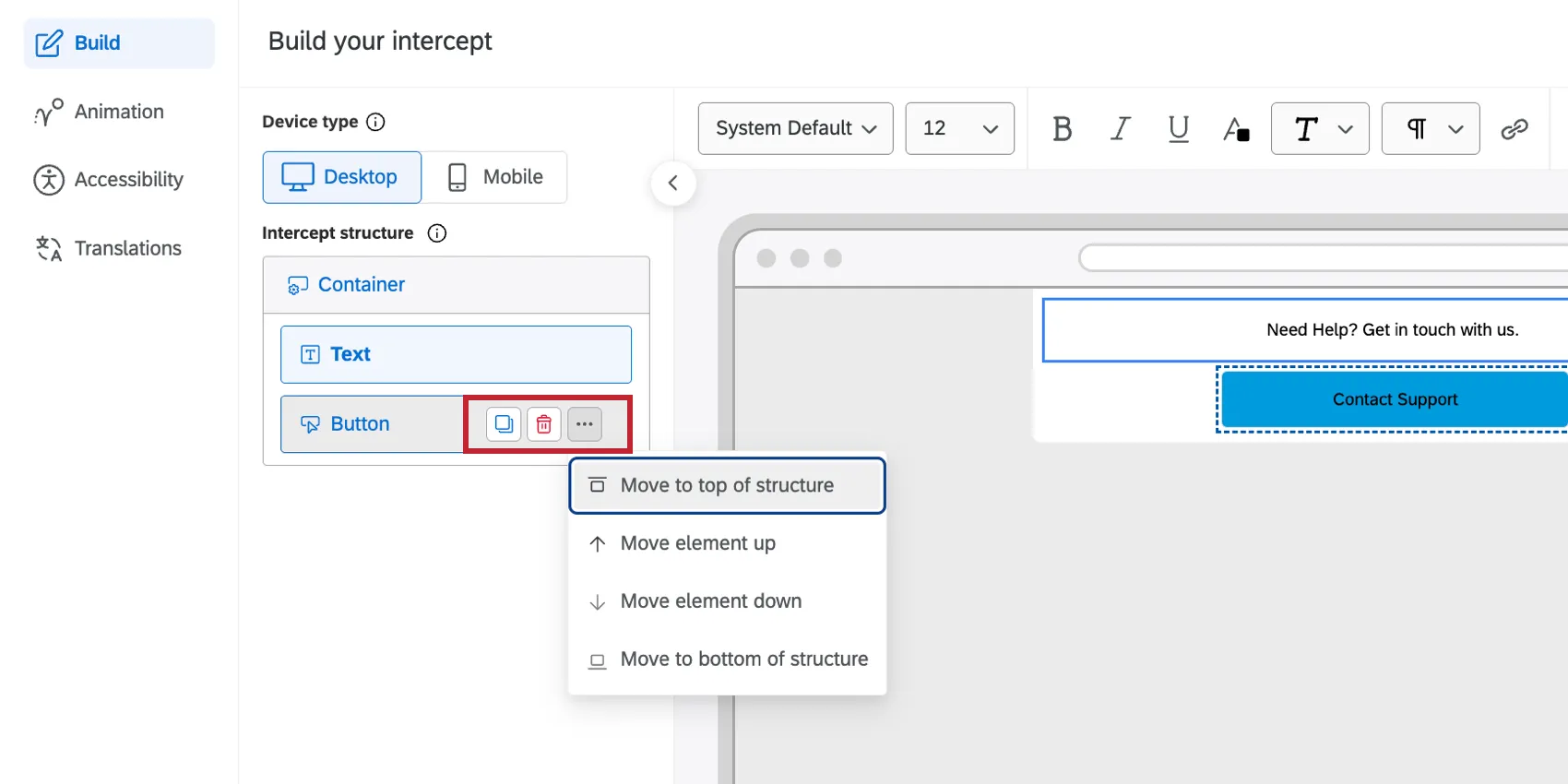Open the Build section in sidebar
The image size is (1568, 784).
click(119, 43)
